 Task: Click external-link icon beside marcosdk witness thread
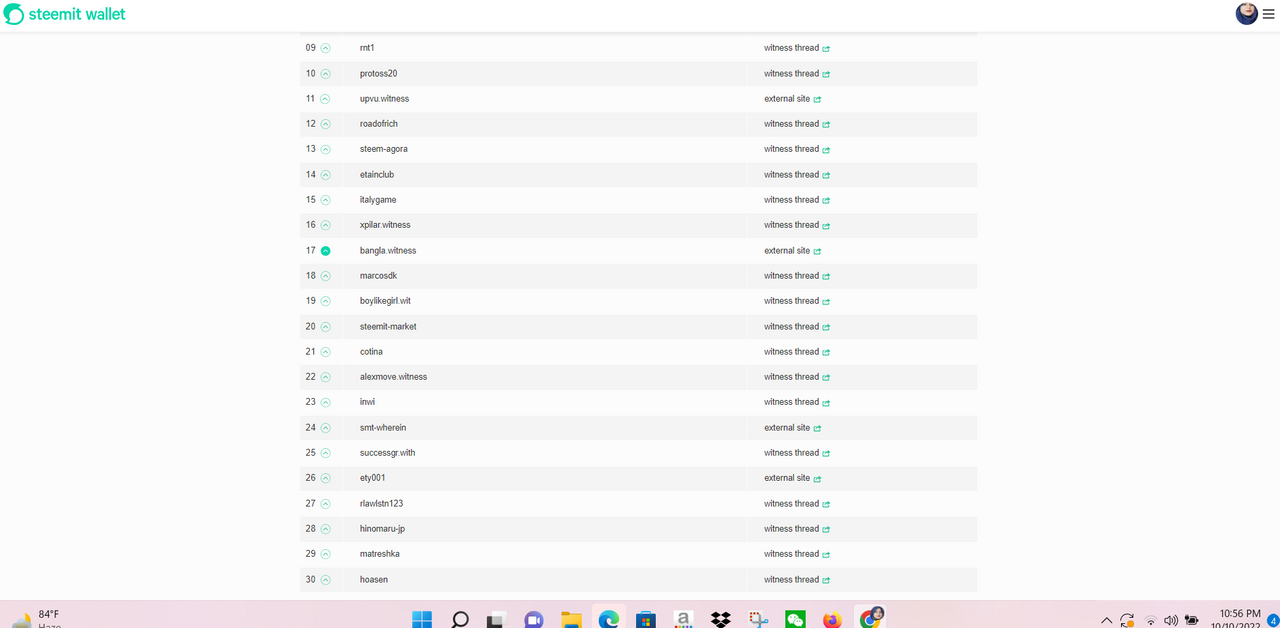(826, 276)
